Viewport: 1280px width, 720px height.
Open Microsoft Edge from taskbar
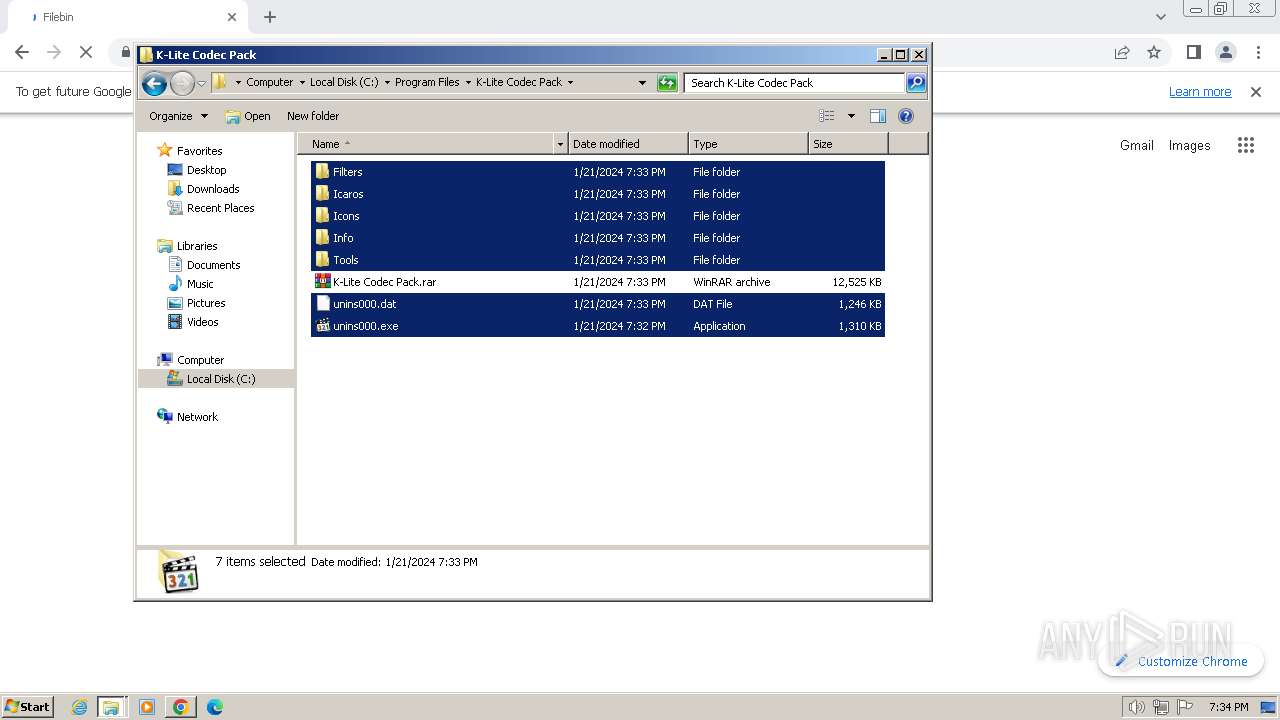point(214,707)
